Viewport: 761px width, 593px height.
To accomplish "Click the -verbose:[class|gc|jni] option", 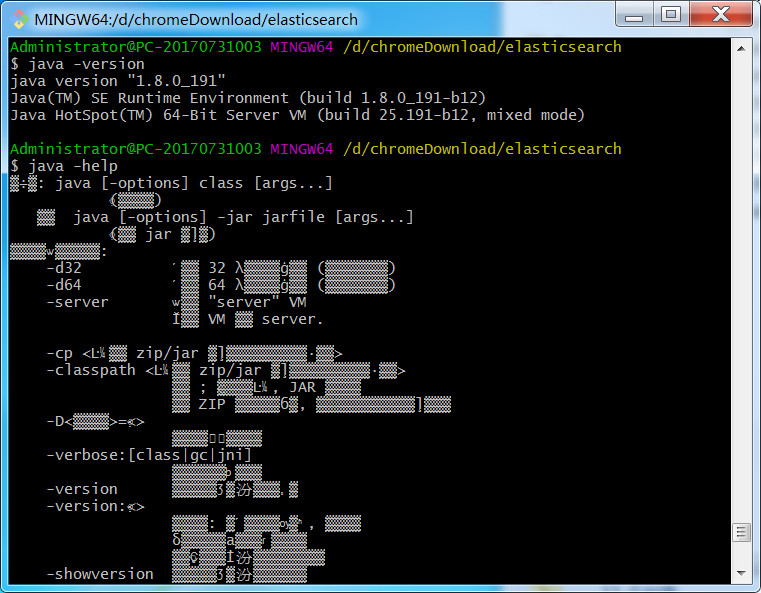I will coord(149,455).
